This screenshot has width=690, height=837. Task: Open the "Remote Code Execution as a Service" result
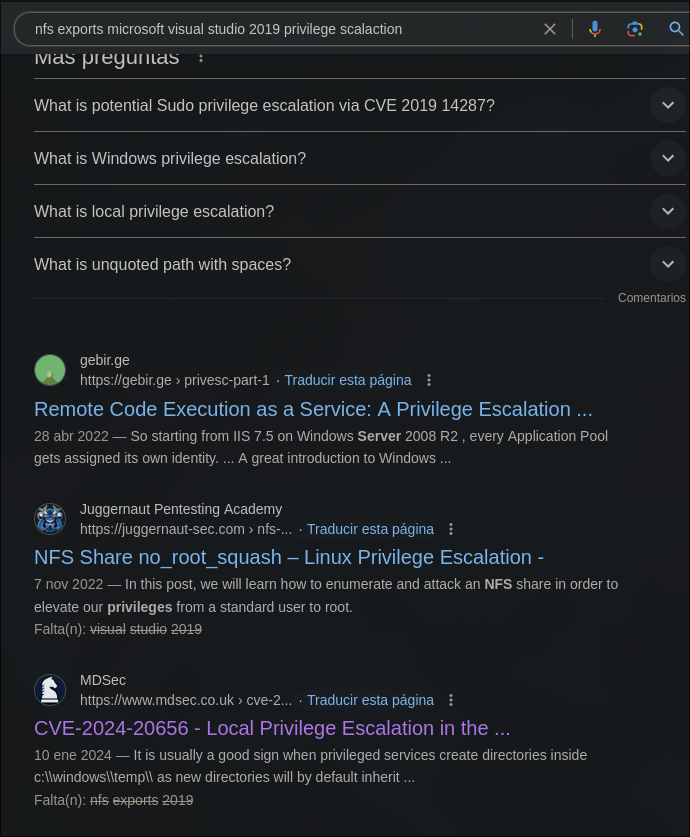313,409
